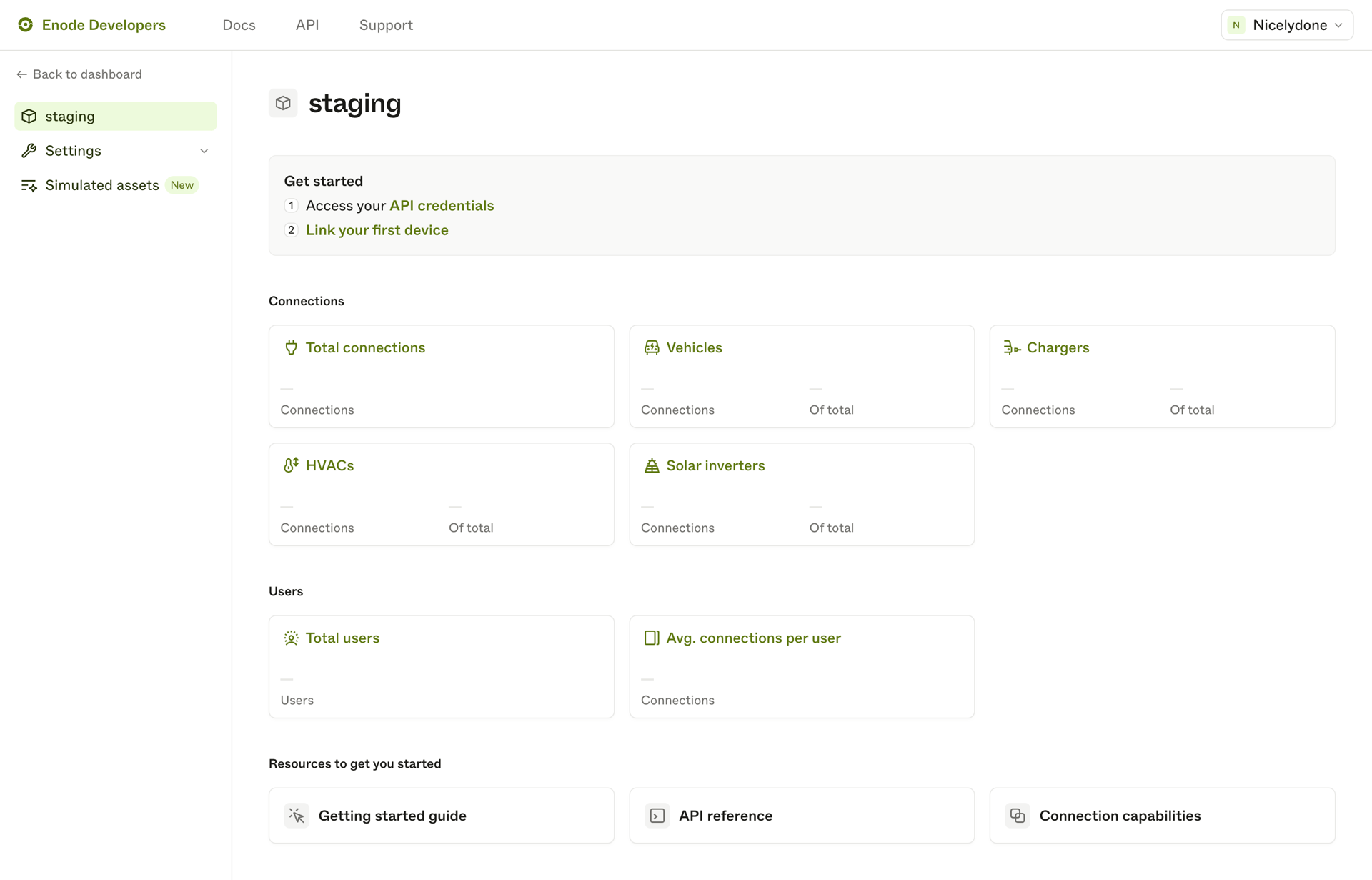
Task: Click Back to dashboard
Action: [x=79, y=74]
